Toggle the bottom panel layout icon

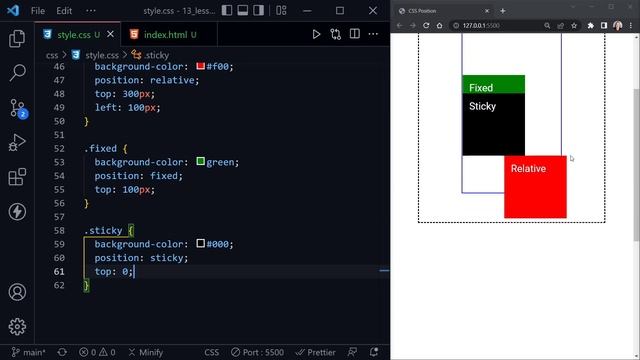coord(242,10)
